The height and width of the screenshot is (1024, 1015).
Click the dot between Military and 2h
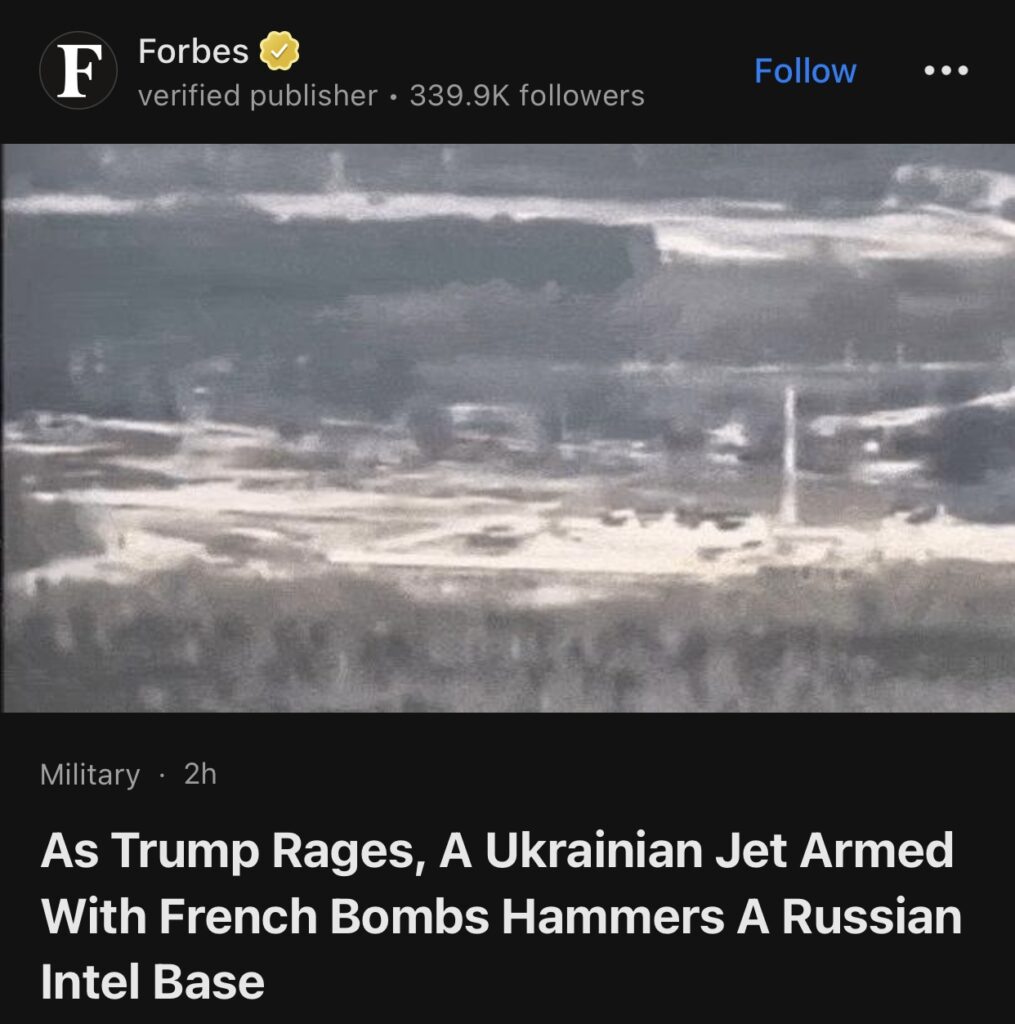click(162, 775)
